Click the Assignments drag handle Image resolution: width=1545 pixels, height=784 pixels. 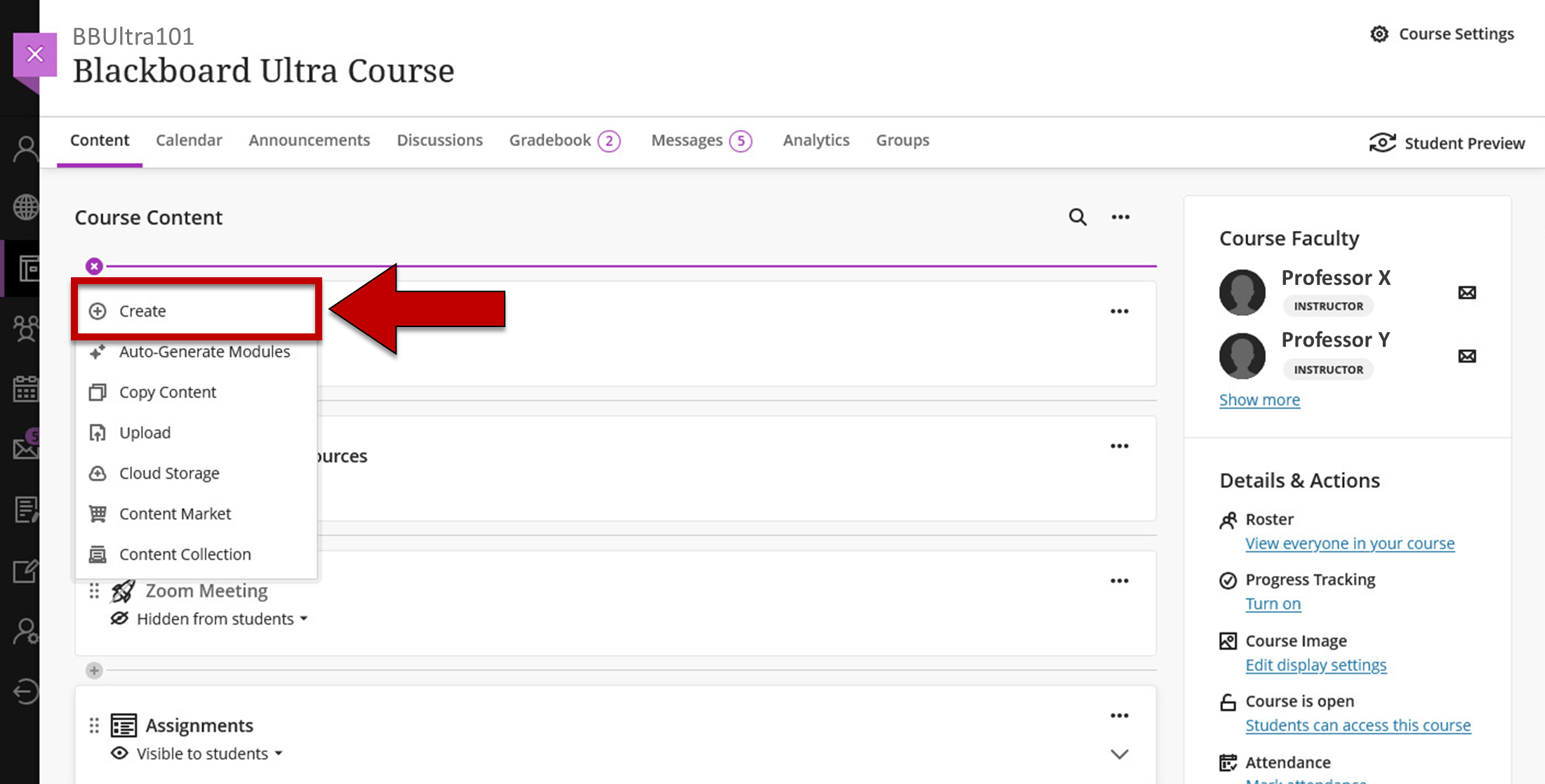pos(94,725)
